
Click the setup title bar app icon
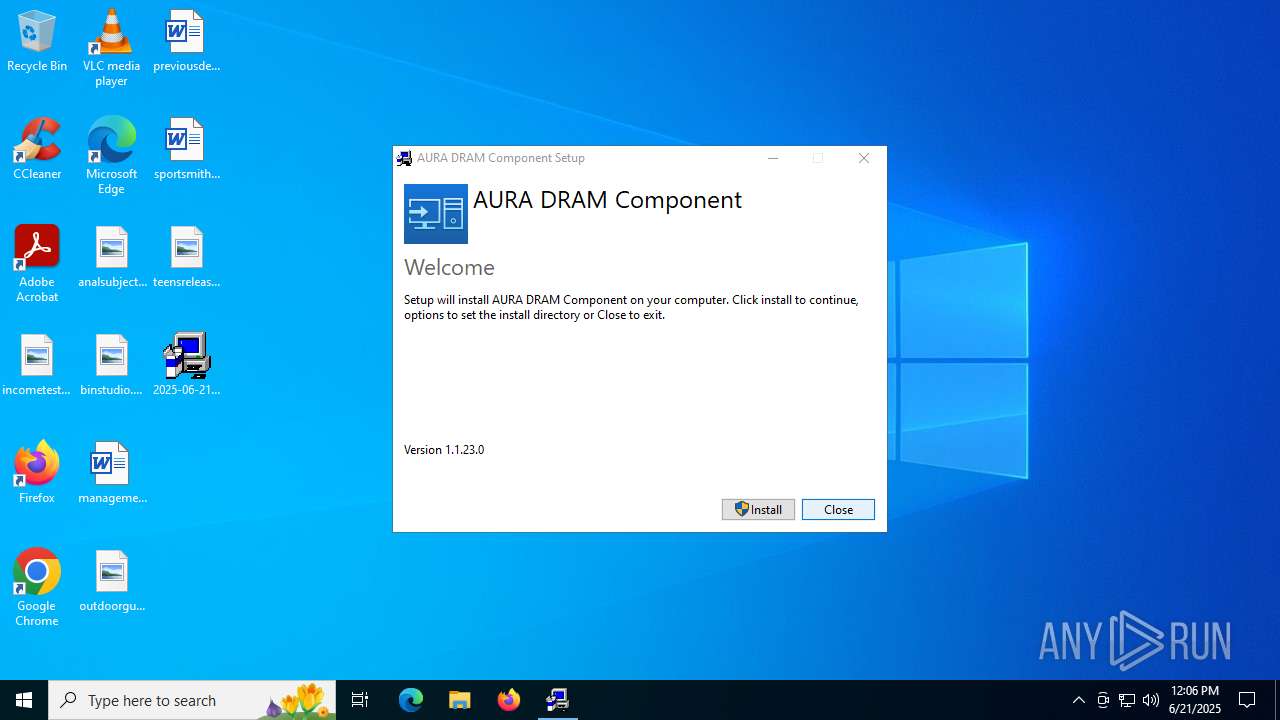click(404, 158)
